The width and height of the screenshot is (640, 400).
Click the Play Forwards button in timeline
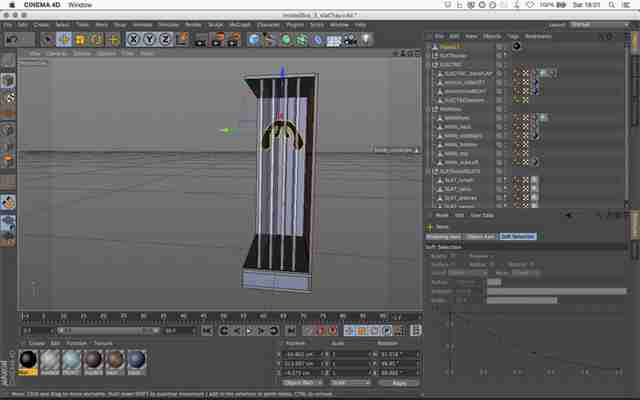(249, 331)
